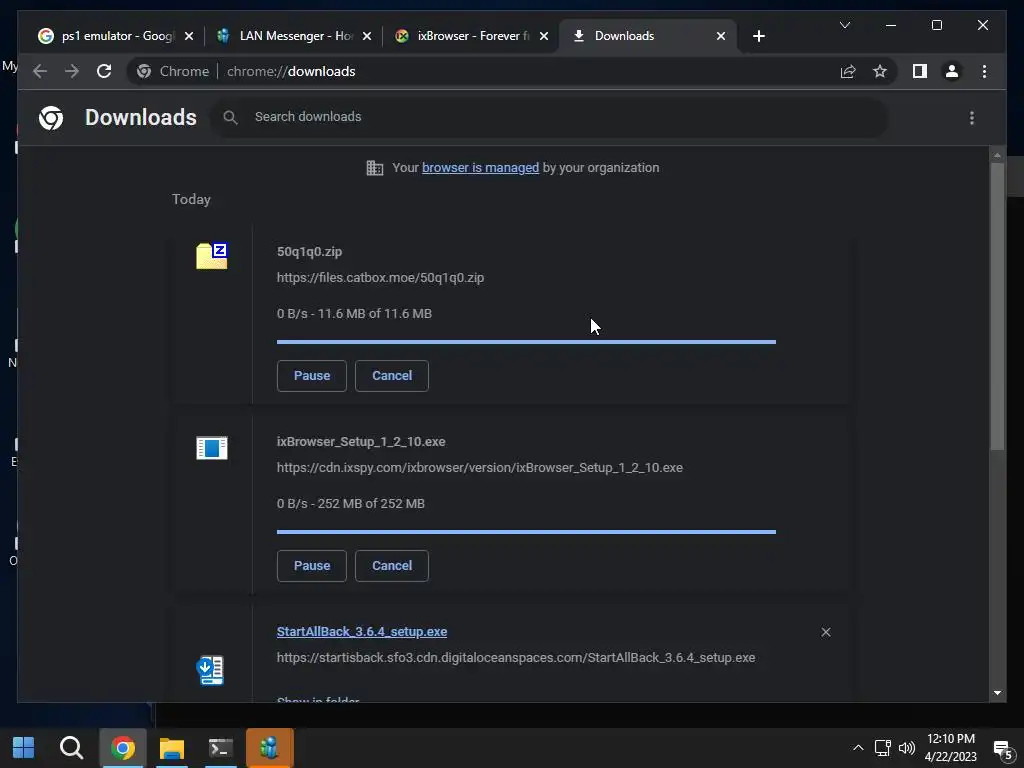This screenshot has width=1024, height=768.
Task: Open File Explorer from the taskbar
Action: click(172, 748)
